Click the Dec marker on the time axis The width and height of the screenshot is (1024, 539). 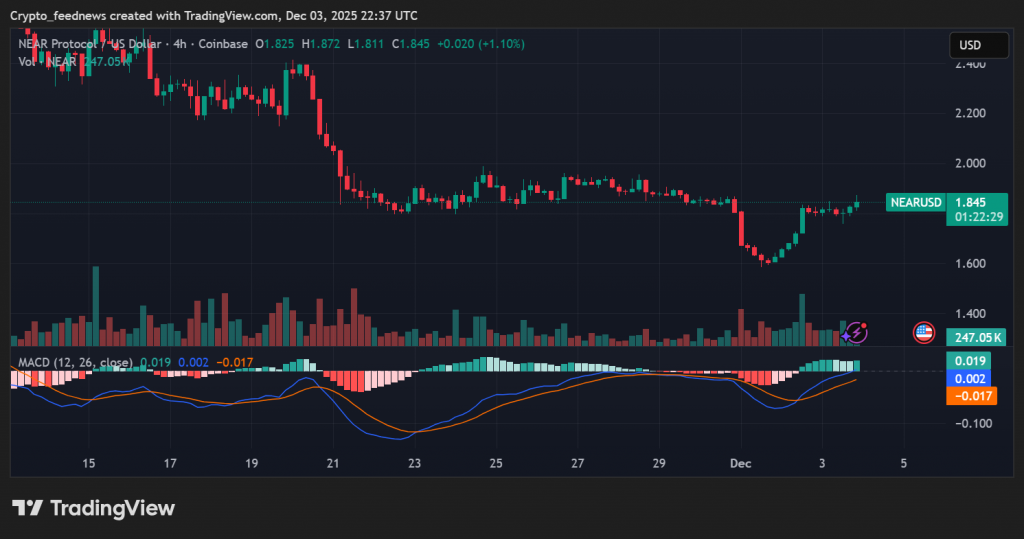[x=740, y=464]
